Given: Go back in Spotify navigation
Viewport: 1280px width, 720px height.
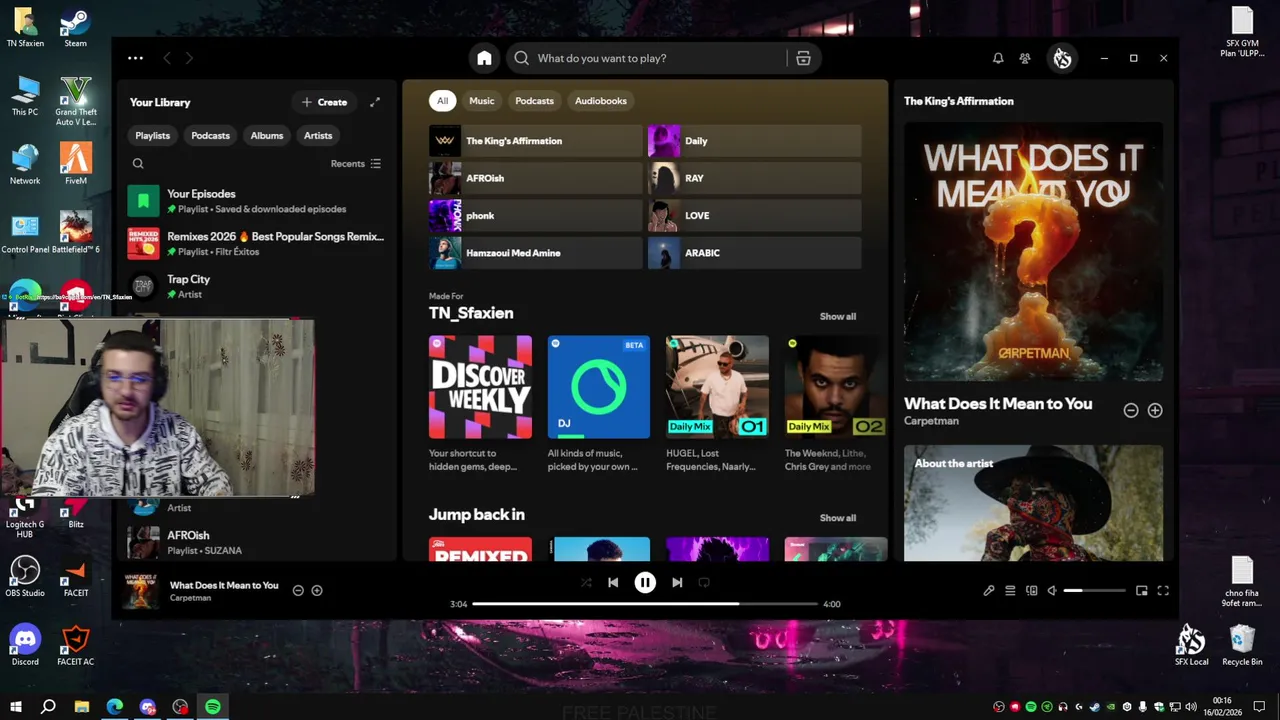Looking at the screenshot, I should pyautogui.click(x=167, y=58).
